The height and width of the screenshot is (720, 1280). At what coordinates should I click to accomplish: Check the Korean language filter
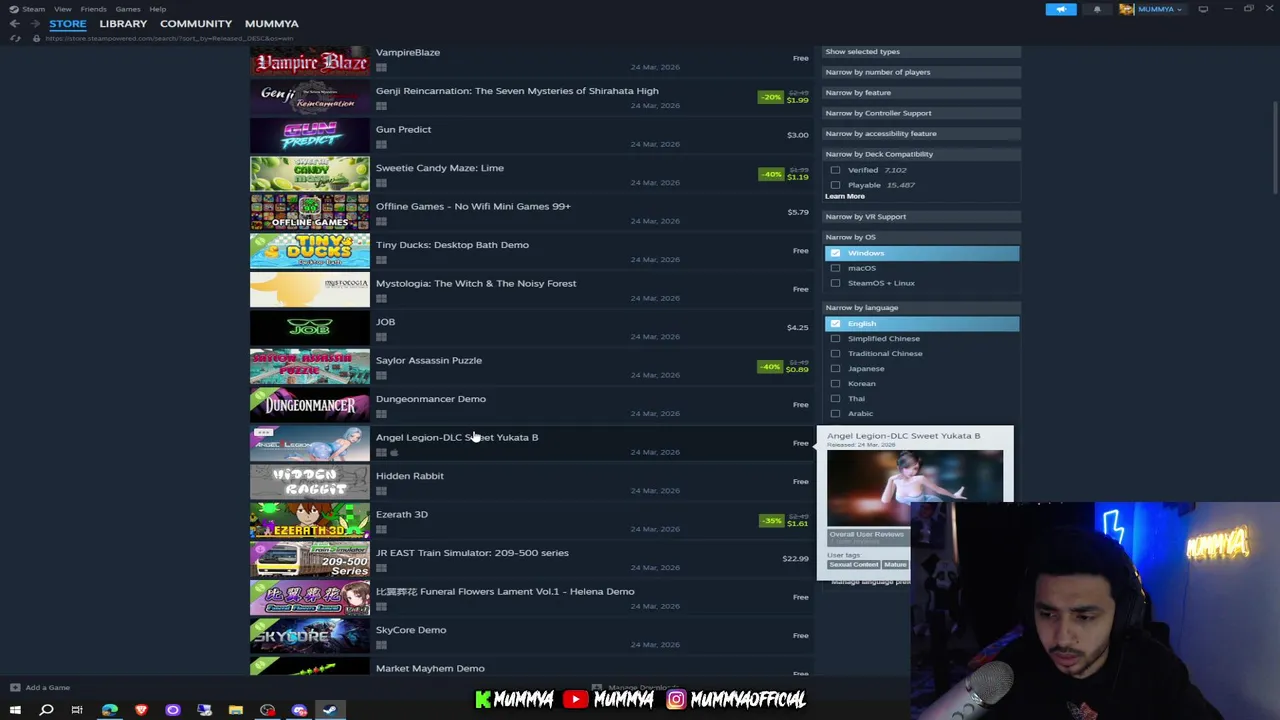835,384
